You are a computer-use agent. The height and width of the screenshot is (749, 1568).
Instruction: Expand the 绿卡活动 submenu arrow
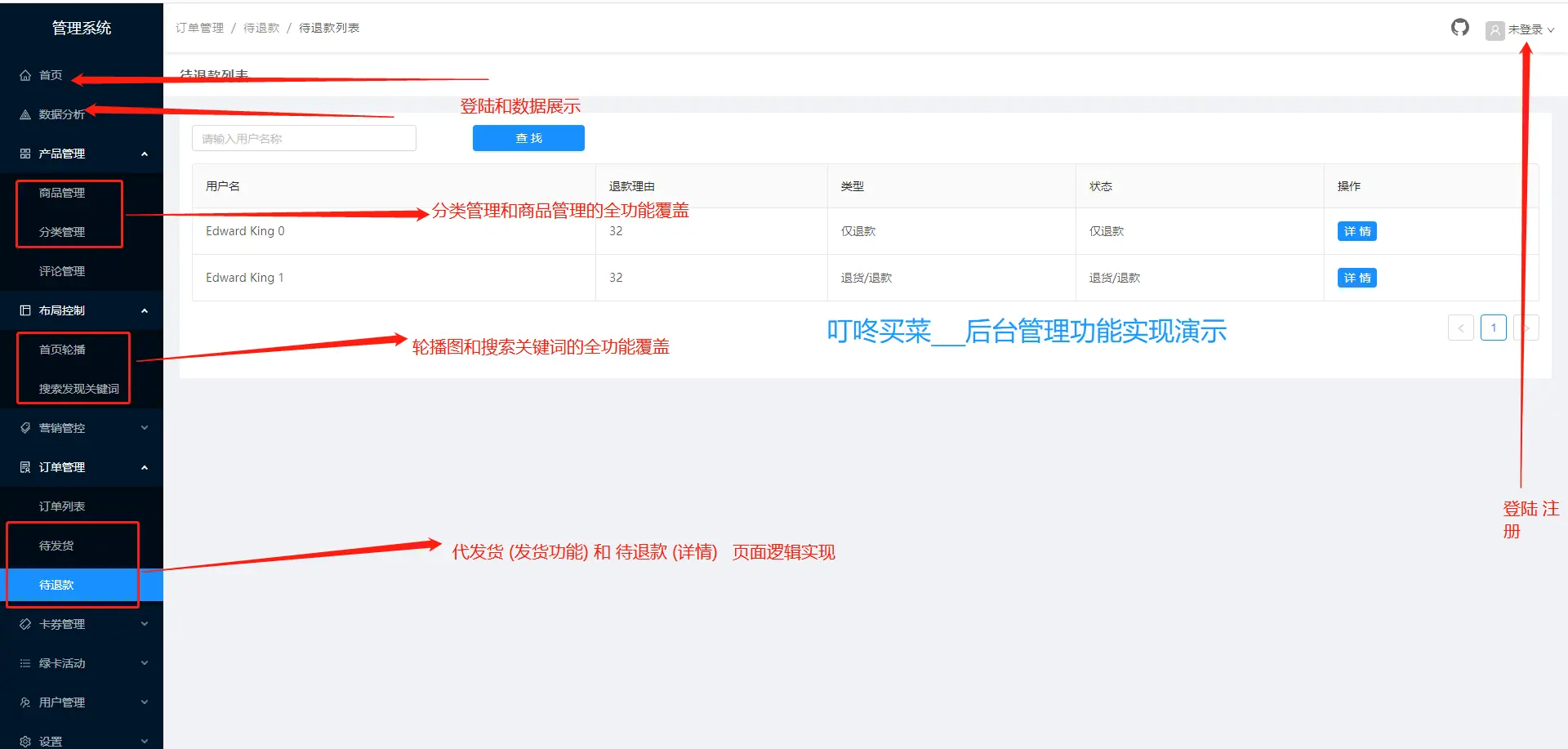145,663
